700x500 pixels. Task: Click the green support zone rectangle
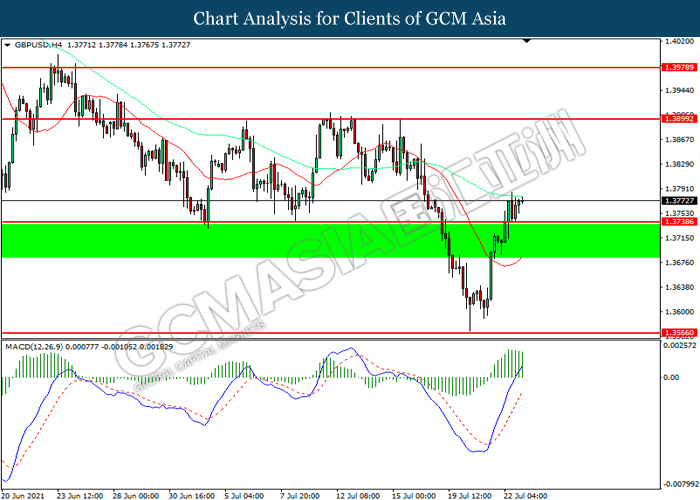(330, 241)
